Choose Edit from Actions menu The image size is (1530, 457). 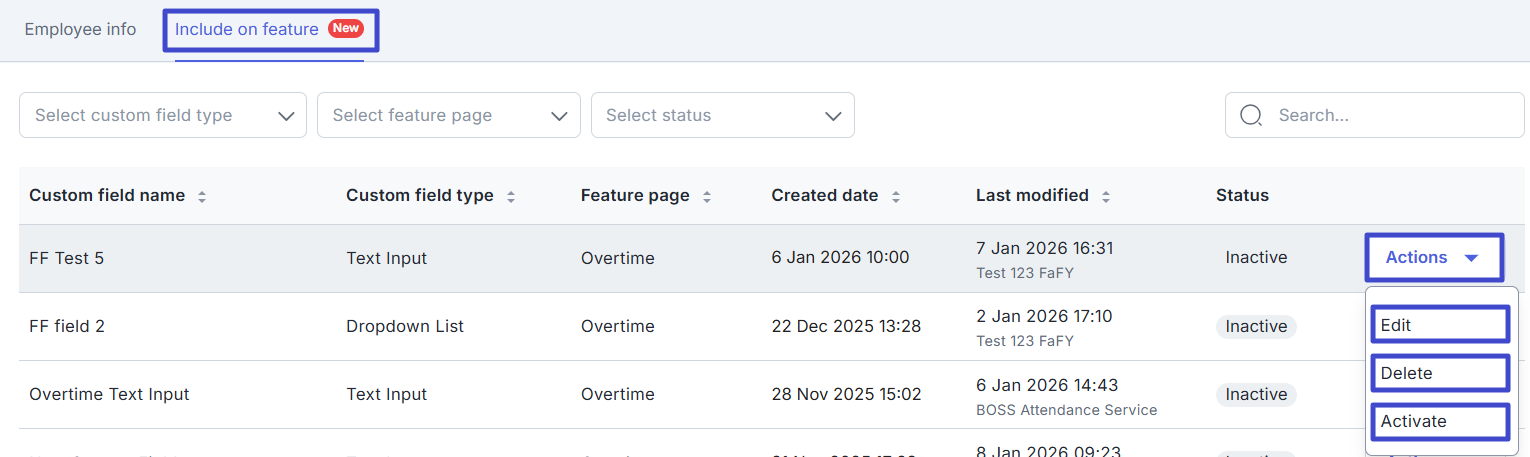pyautogui.click(x=1438, y=325)
